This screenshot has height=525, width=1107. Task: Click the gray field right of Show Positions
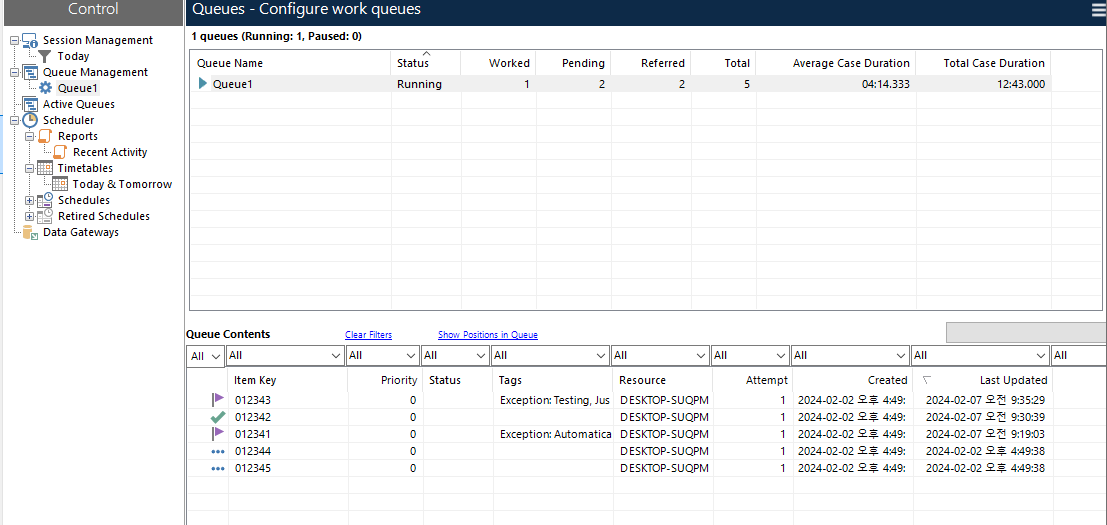(1026, 332)
